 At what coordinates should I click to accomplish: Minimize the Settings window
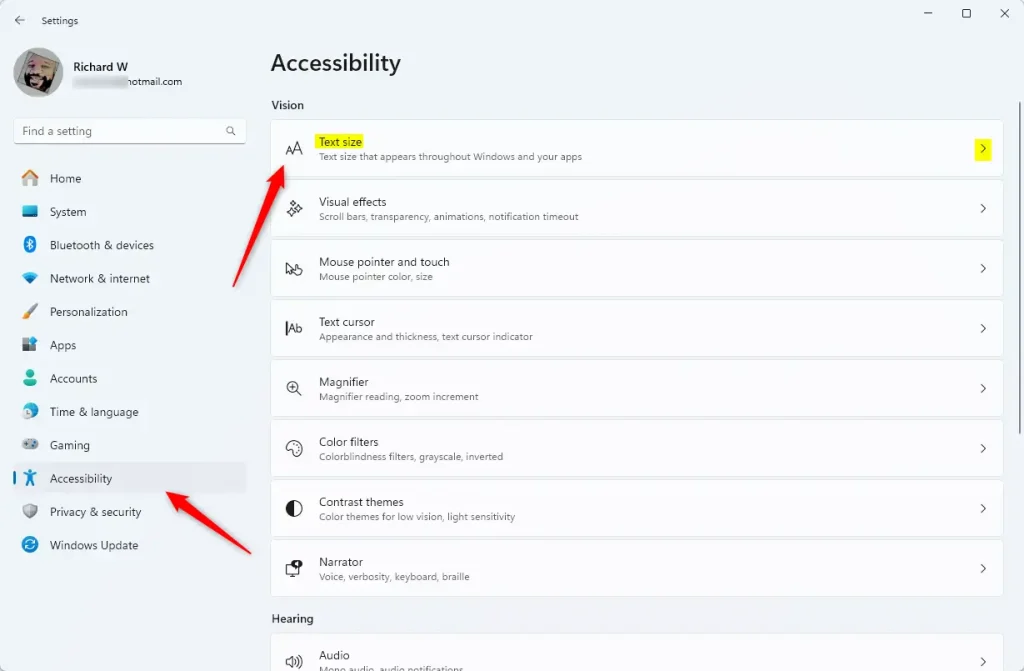click(x=928, y=13)
